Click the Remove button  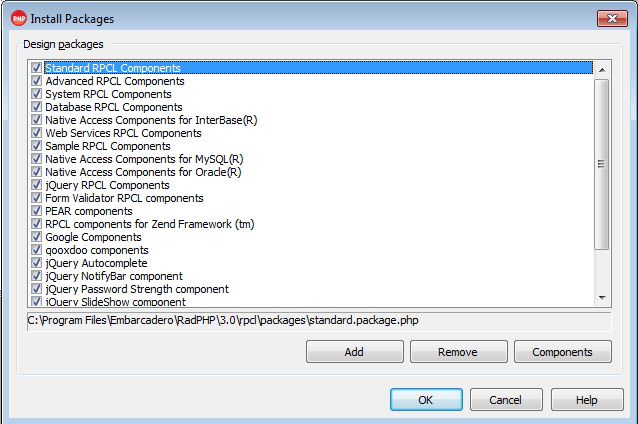click(459, 352)
